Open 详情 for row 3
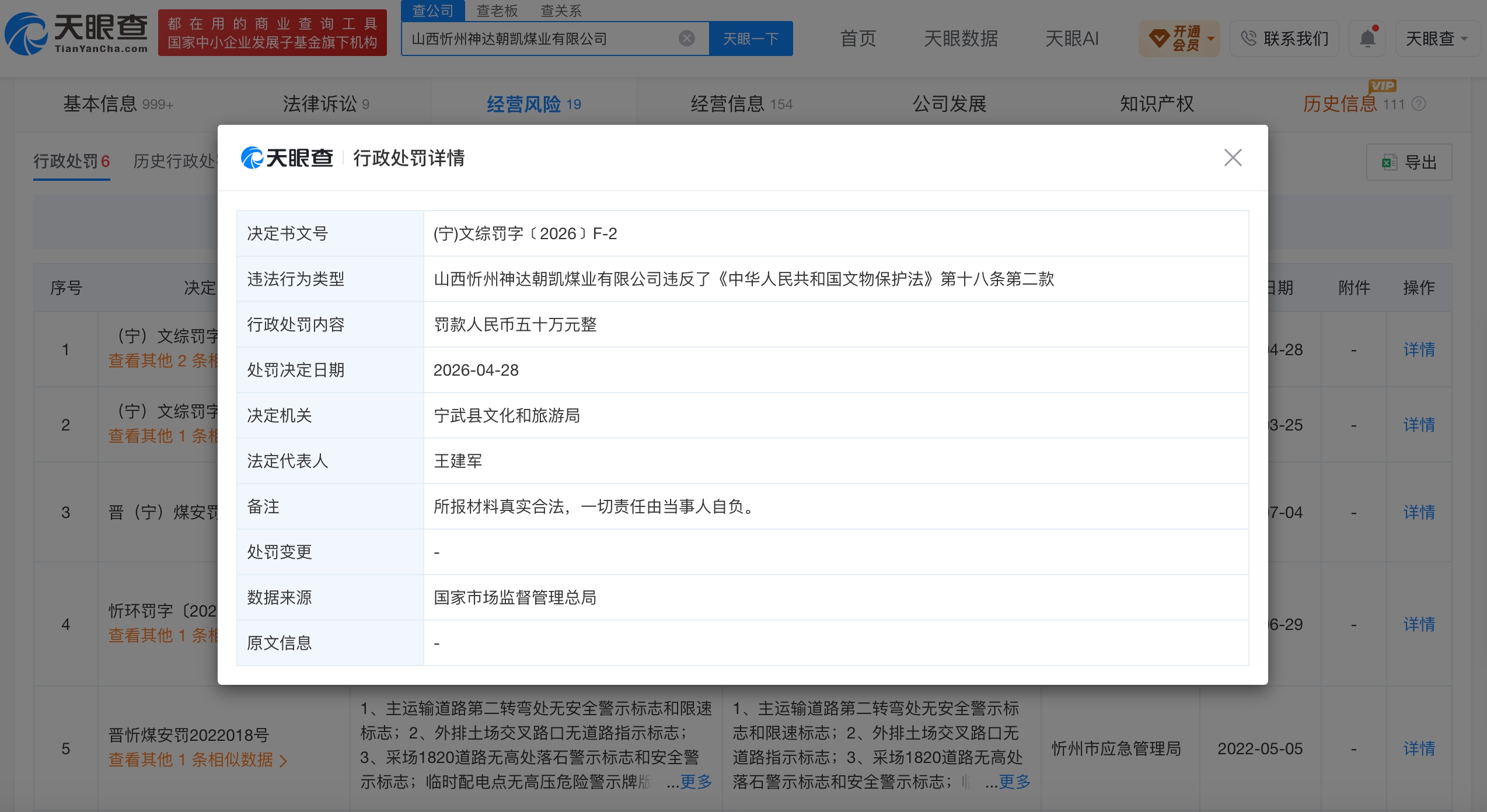Image resolution: width=1487 pixels, height=812 pixels. pos(1419,512)
